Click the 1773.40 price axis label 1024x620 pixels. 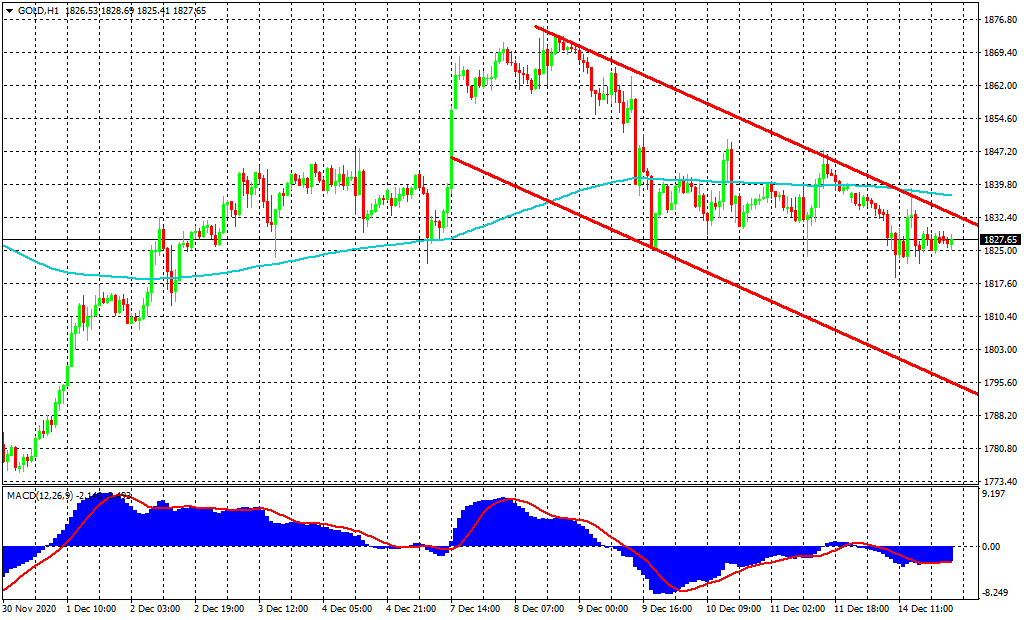pos(1000,481)
